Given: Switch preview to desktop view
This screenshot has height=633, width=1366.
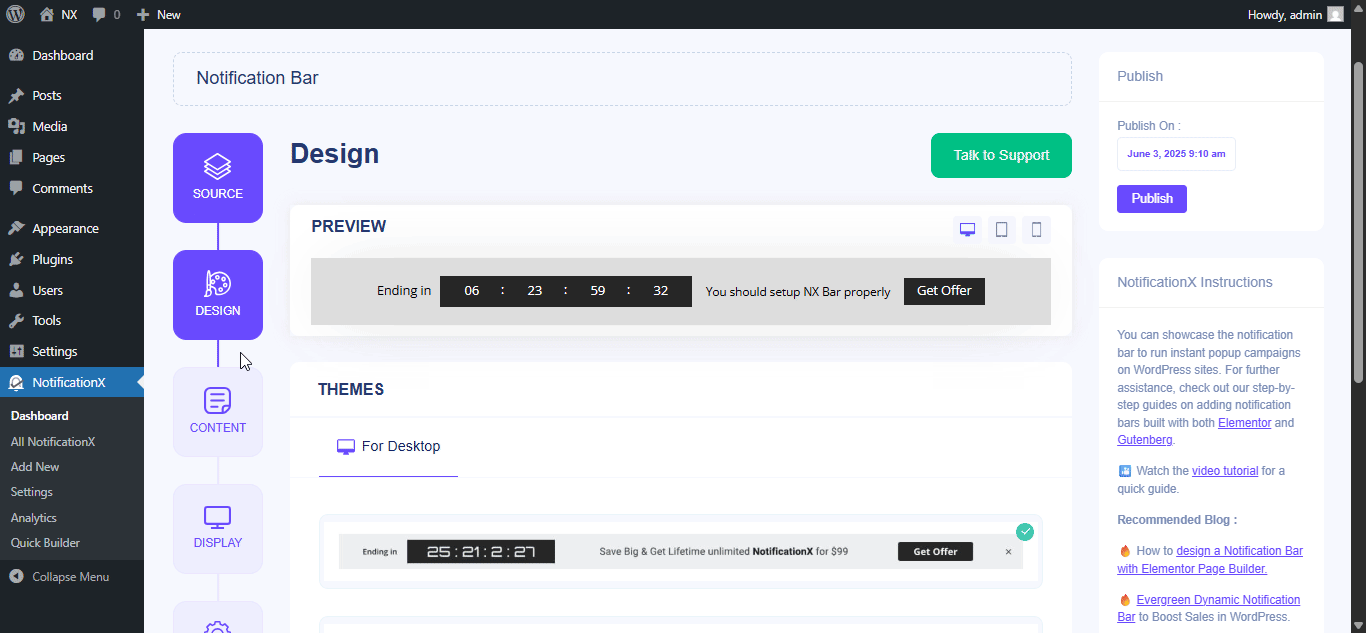Looking at the screenshot, I should (967, 230).
